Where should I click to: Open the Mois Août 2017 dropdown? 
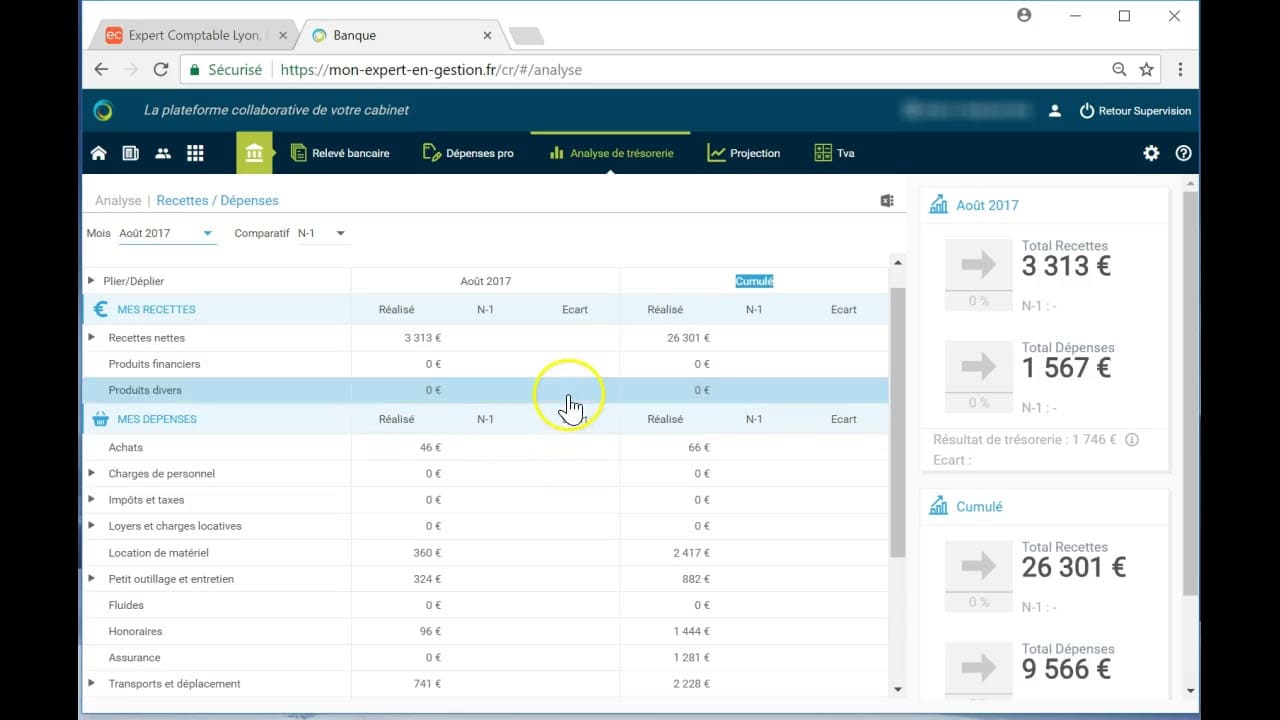coord(165,233)
